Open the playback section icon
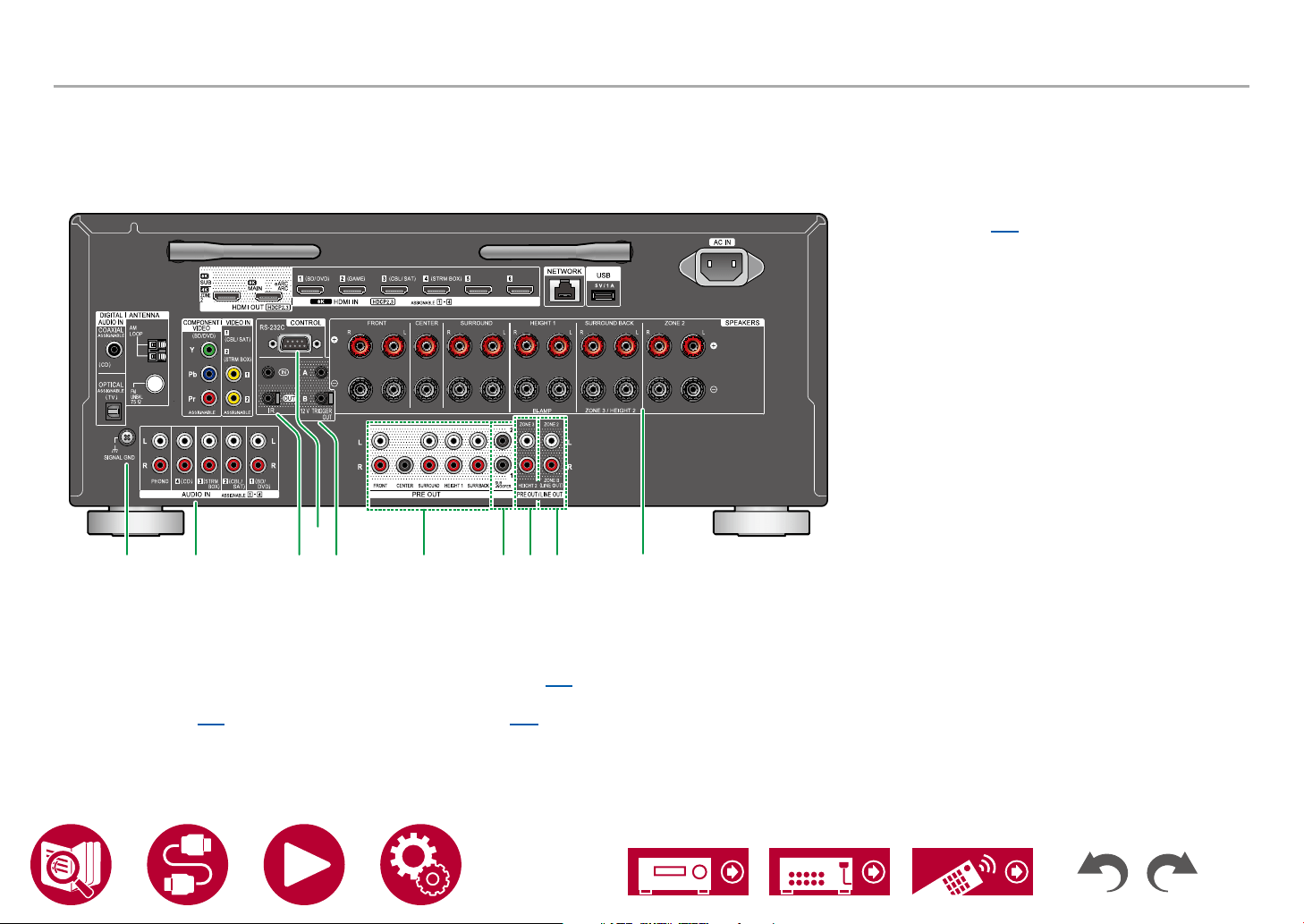 pyautogui.click(x=304, y=865)
